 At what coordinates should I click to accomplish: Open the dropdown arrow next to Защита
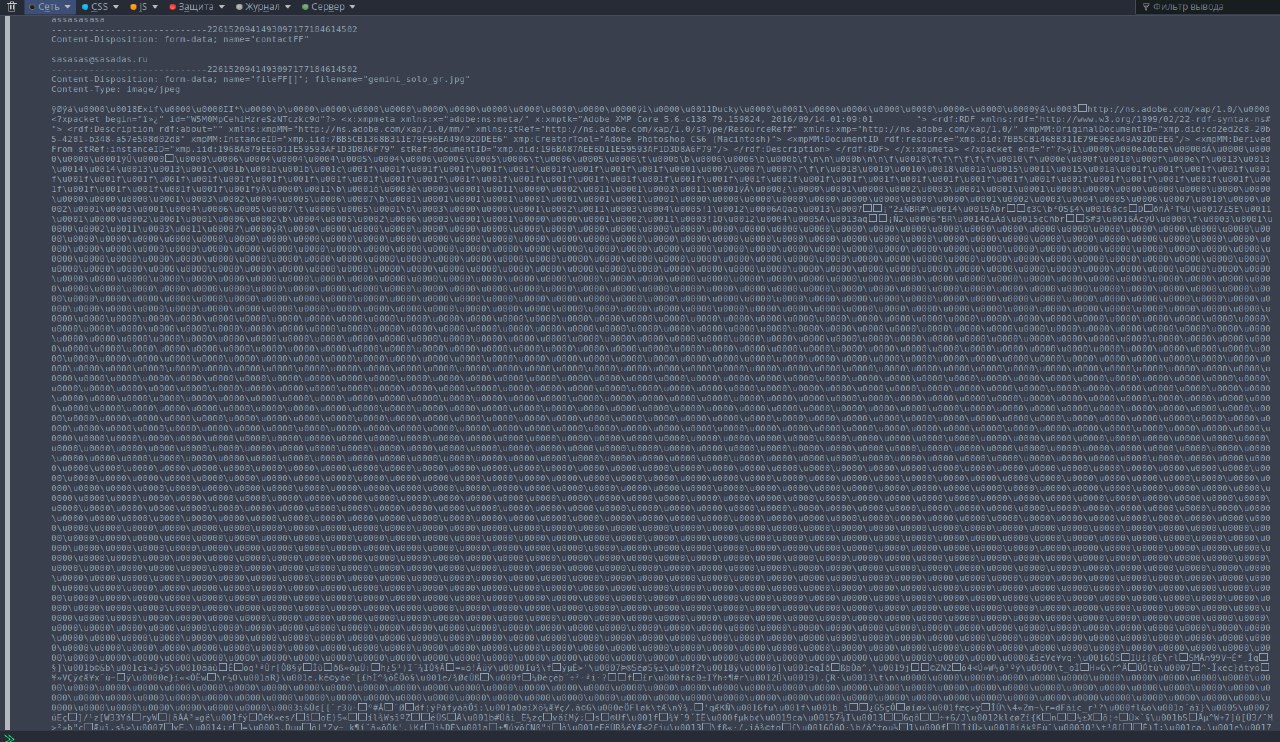point(220,7)
